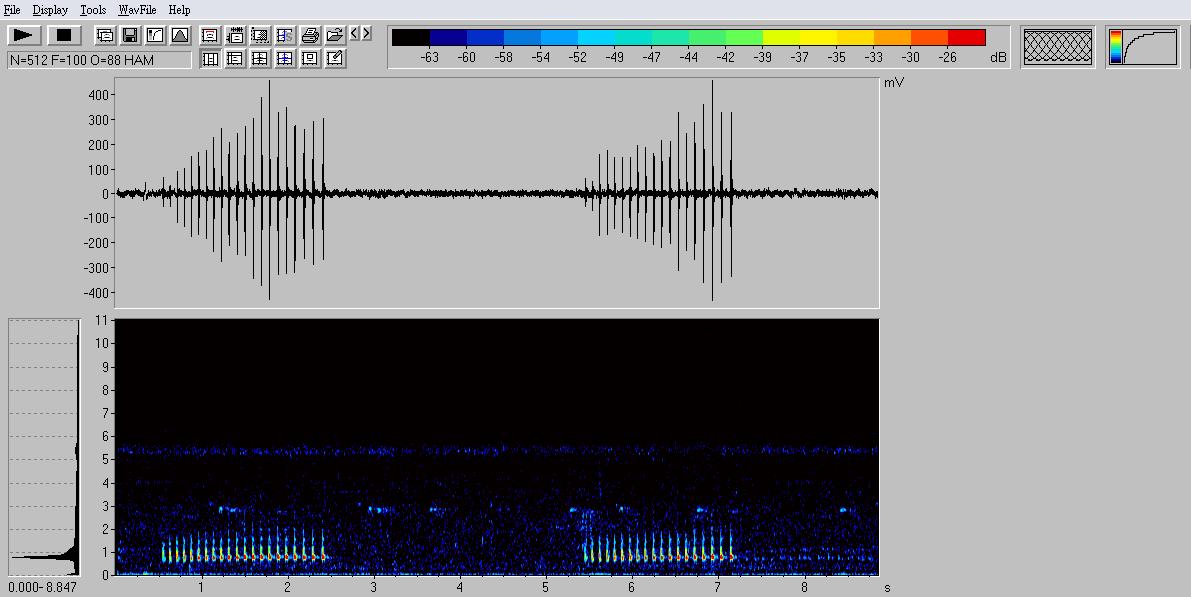The width and height of the screenshot is (1191, 597).
Task: Click the bell-shaped window function icon
Action: [180, 35]
